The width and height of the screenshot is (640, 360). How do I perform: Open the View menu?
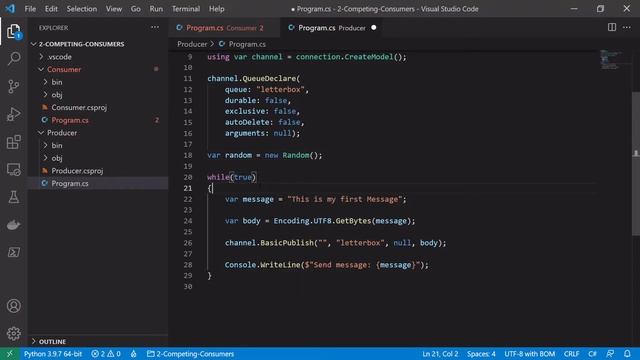tap(113, 9)
